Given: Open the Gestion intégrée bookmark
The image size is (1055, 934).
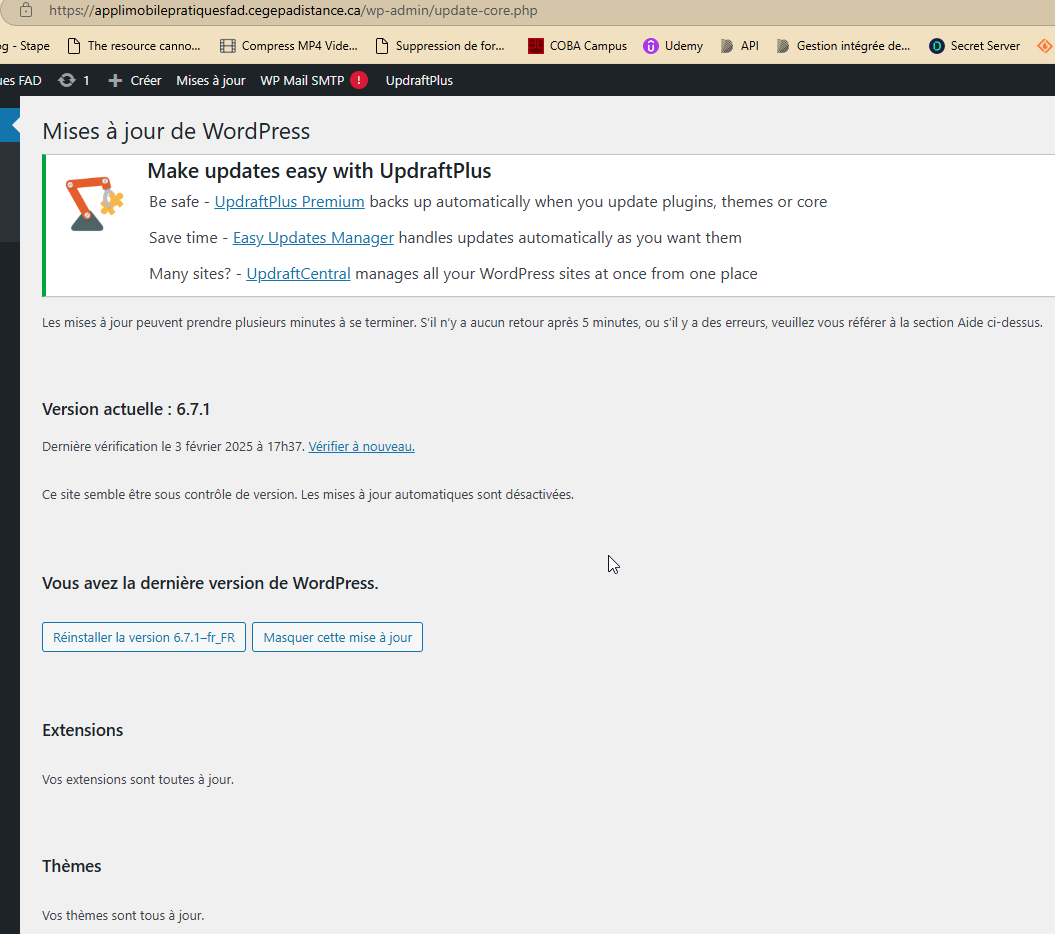Looking at the screenshot, I should click(x=843, y=46).
